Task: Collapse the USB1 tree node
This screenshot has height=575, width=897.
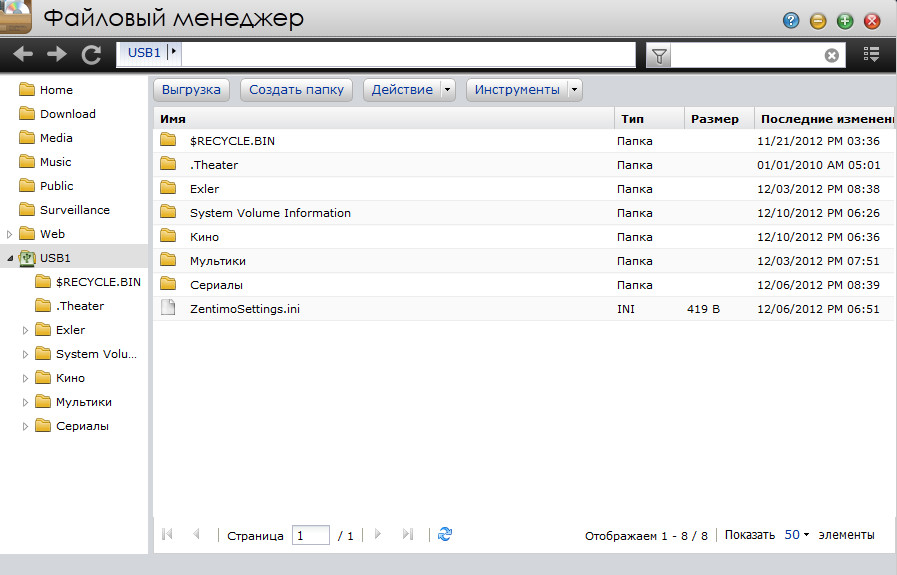Action: click(x=10, y=258)
